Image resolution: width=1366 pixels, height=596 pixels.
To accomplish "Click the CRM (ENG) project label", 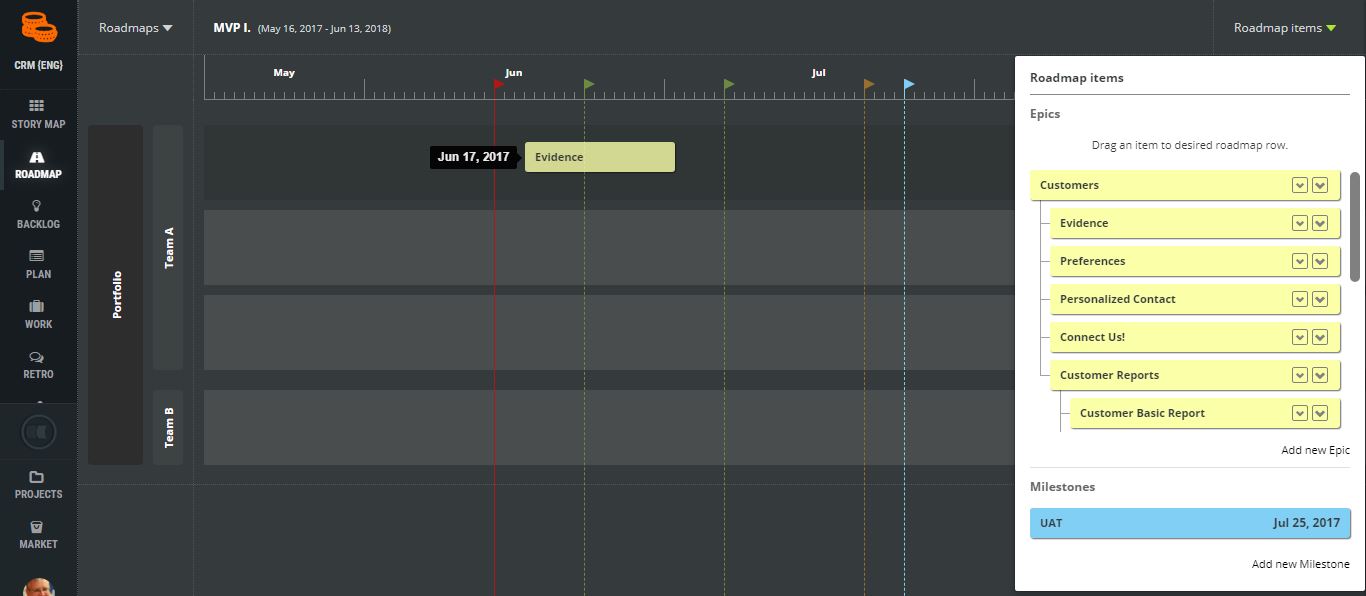I will 38,66.
